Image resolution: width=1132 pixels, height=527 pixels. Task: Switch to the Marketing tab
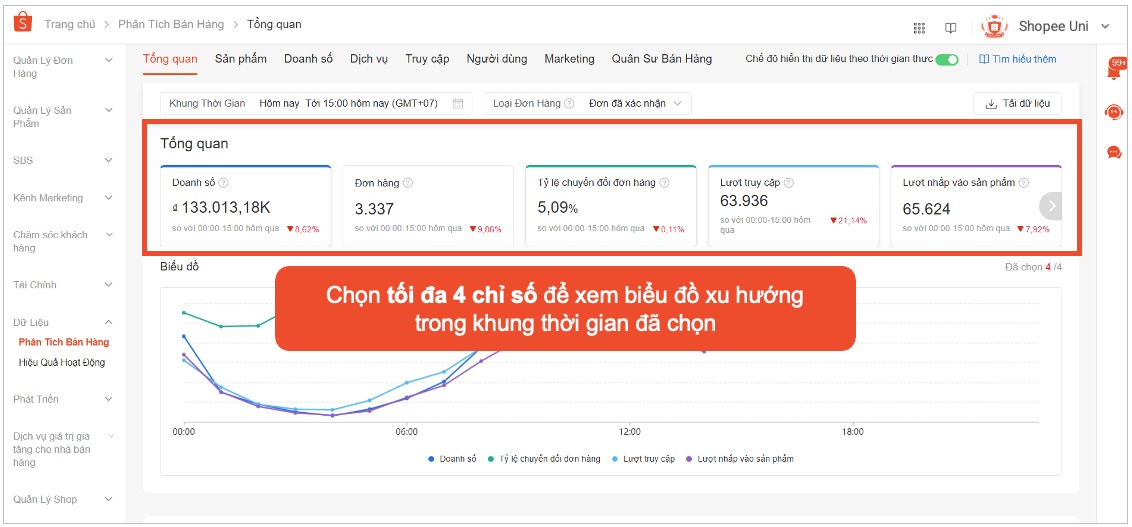click(x=570, y=58)
